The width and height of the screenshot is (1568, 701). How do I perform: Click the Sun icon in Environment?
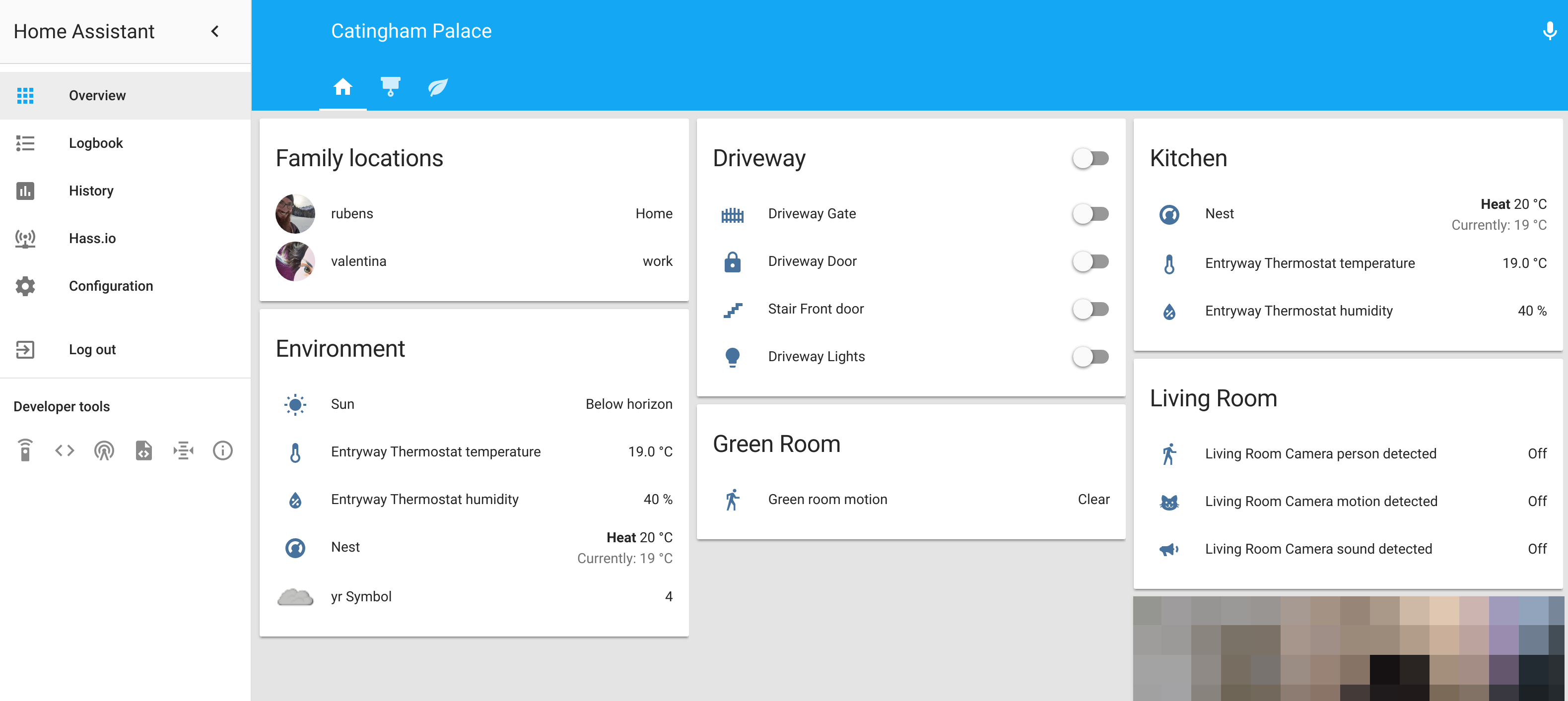pyautogui.click(x=295, y=405)
